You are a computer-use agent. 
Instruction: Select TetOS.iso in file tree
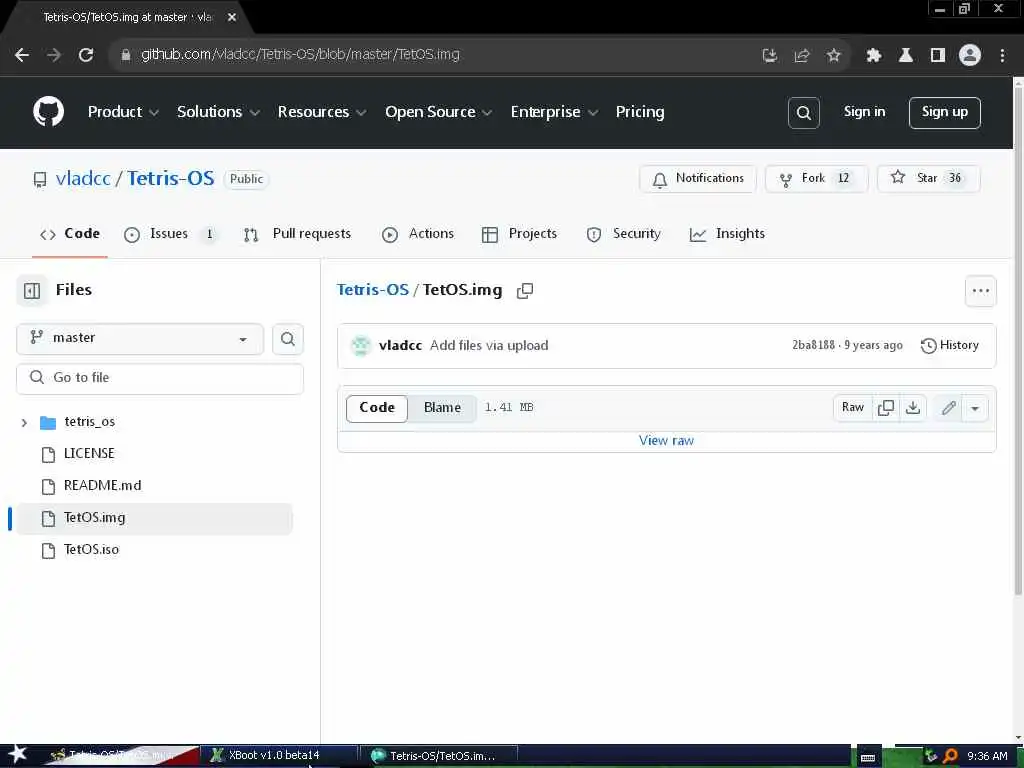[x=91, y=550]
